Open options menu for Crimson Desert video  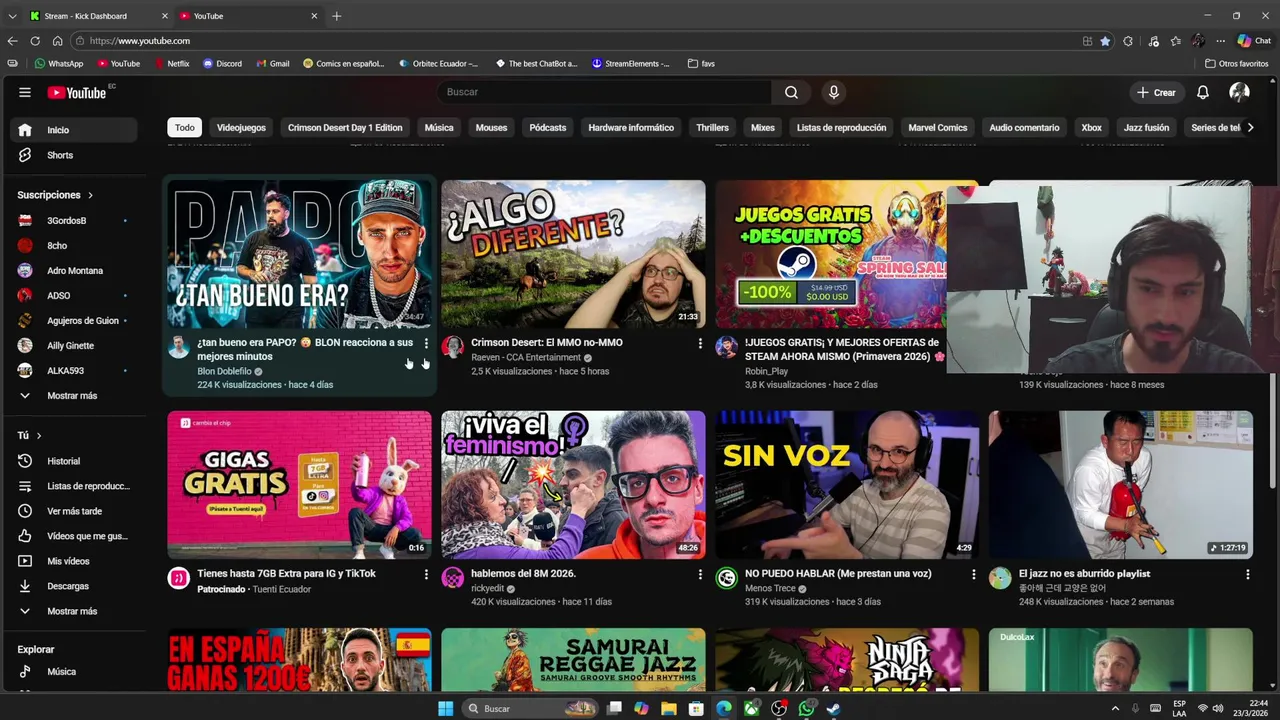(700, 343)
